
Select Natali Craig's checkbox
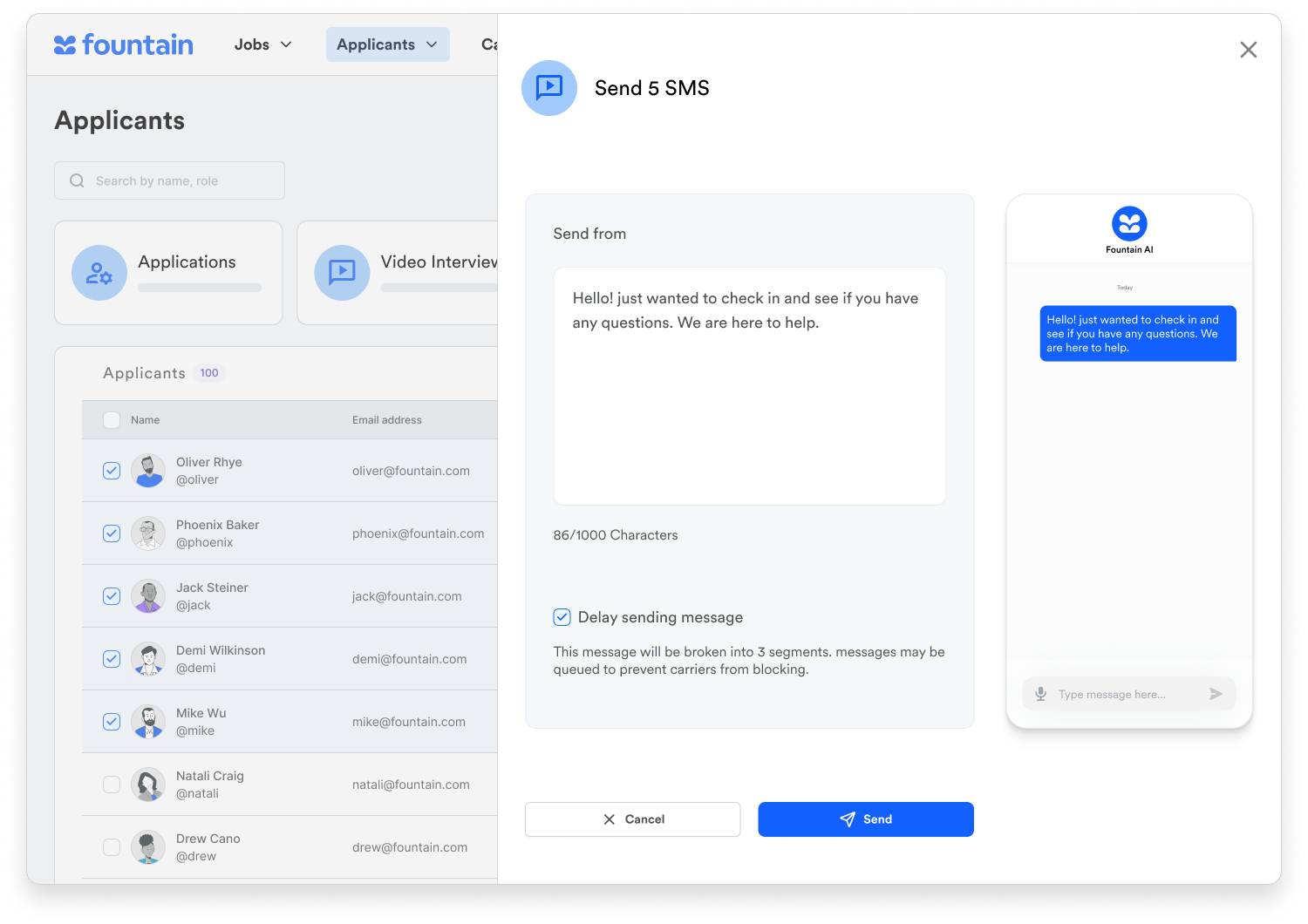(x=112, y=785)
